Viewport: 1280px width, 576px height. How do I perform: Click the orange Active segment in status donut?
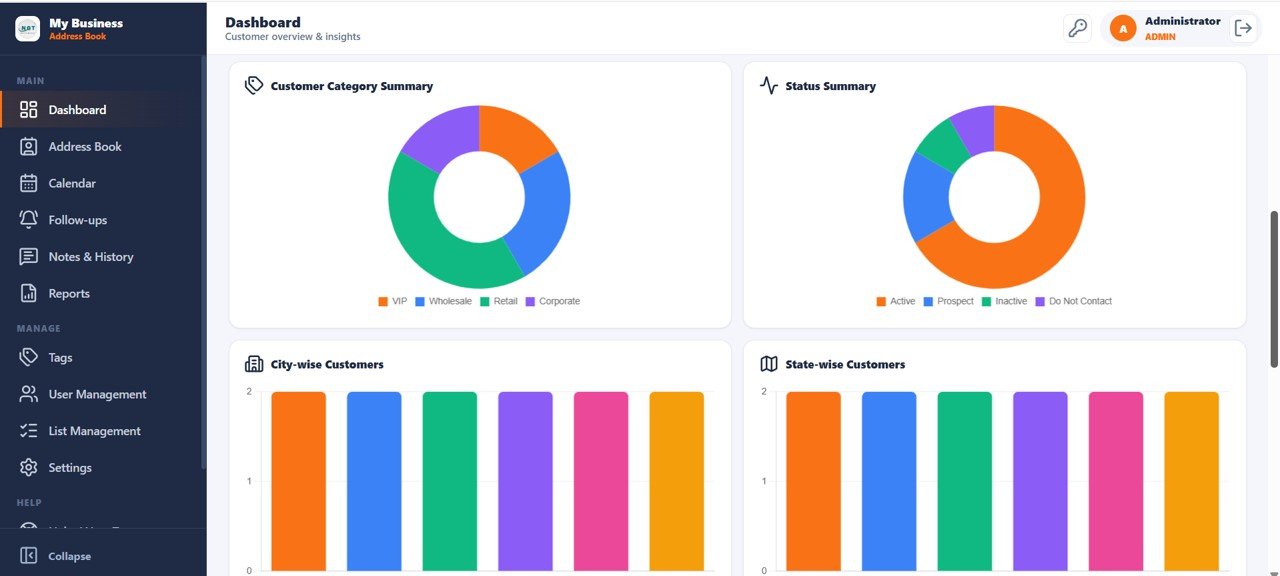[1055, 230]
